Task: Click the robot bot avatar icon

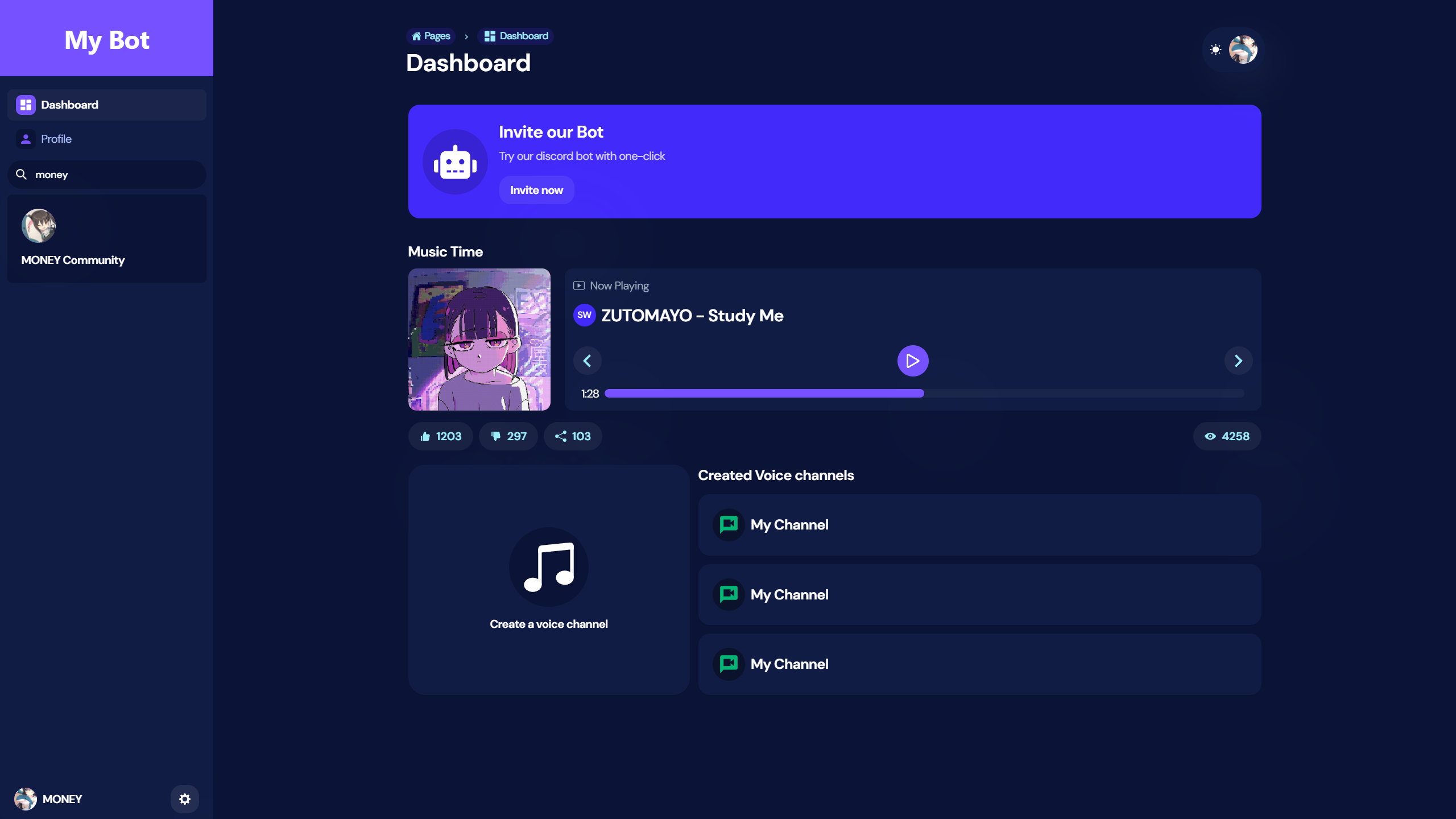Action: [455, 161]
